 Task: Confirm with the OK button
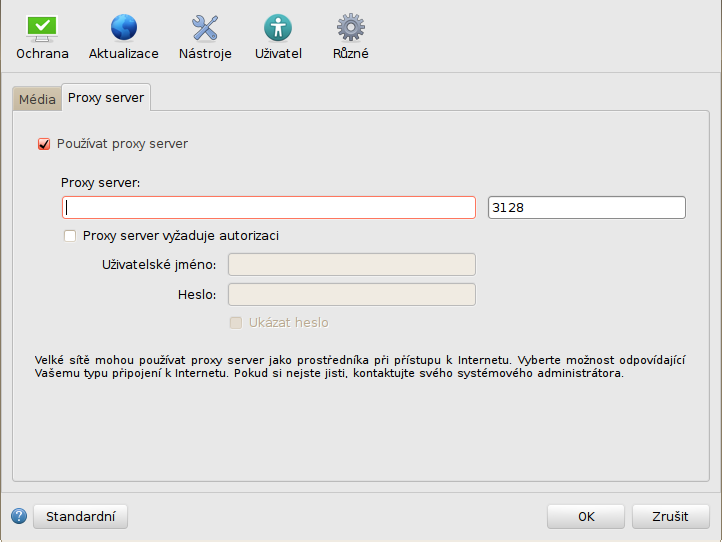click(586, 517)
